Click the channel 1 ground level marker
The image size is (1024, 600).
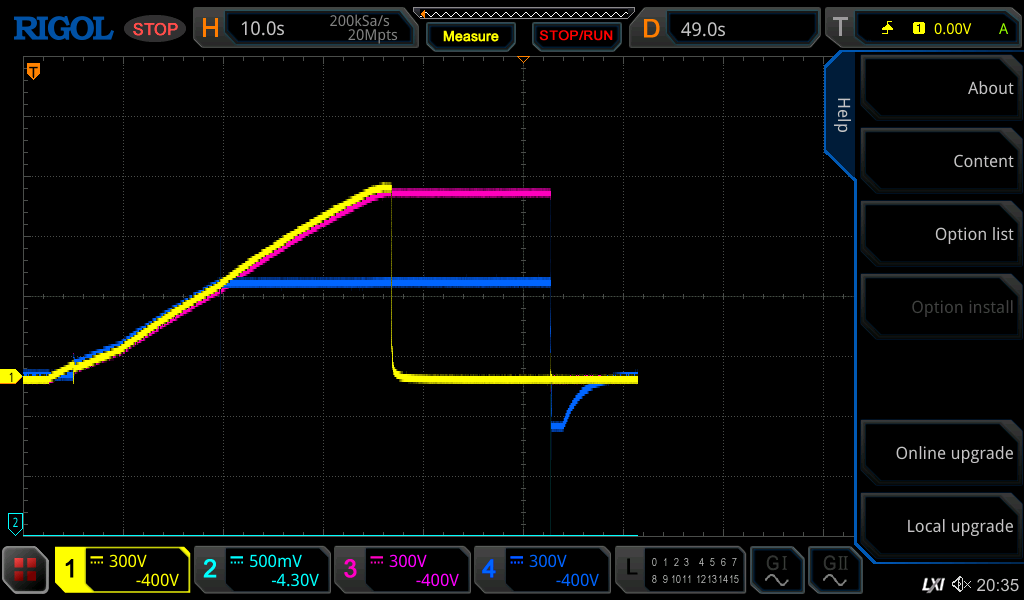(12, 377)
